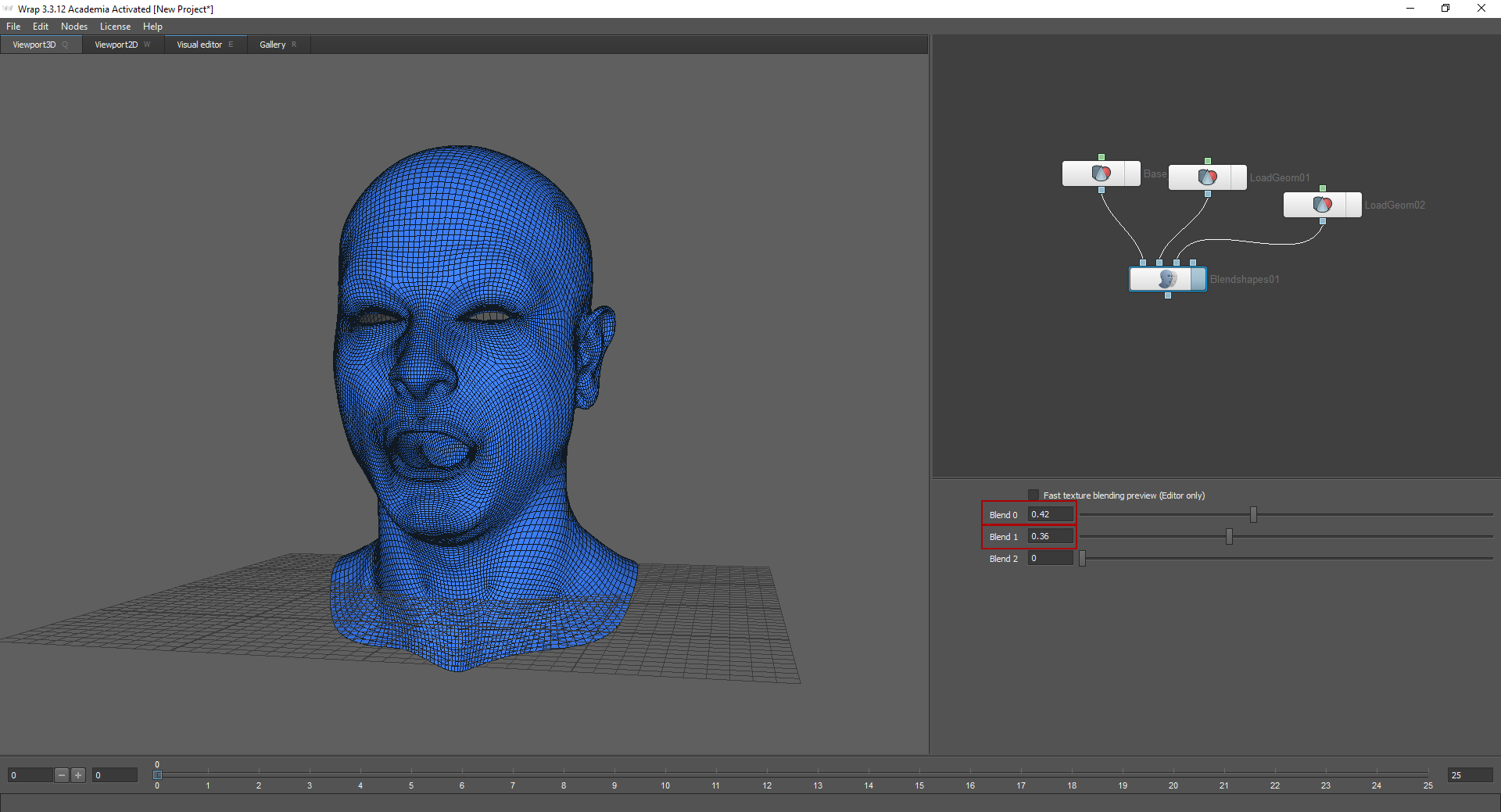Click the minus frame button on timeline
Viewport: 1501px width, 812px height.
[62, 775]
